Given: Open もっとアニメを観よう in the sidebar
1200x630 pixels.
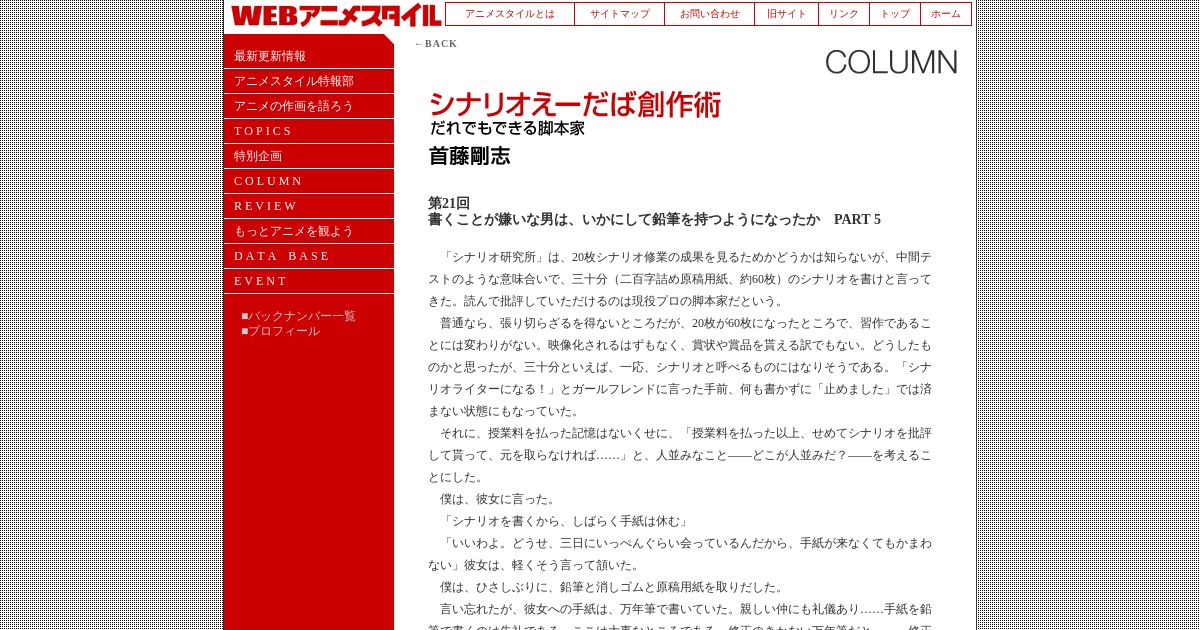Looking at the screenshot, I should [x=309, y=231].
